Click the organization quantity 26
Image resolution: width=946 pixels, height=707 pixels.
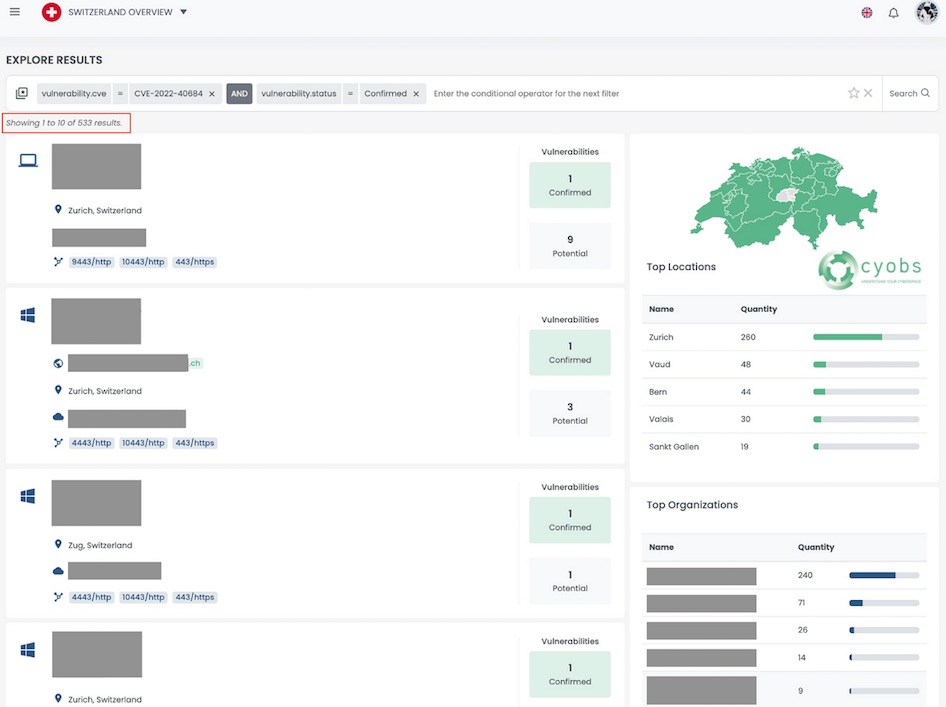coord(802,630)
